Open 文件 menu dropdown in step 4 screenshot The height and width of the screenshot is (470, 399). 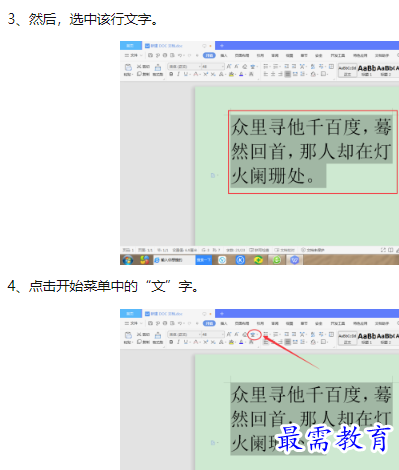click(133, 323)
